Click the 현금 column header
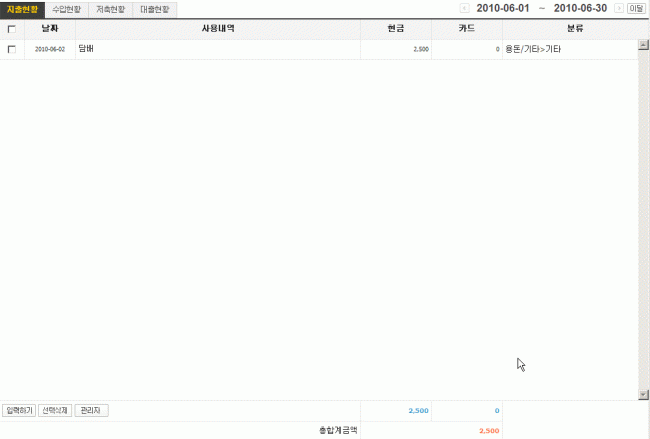Image resolution: width=650 pixels, height=439 pixels. pyautogui.click(x=396, y=29)
